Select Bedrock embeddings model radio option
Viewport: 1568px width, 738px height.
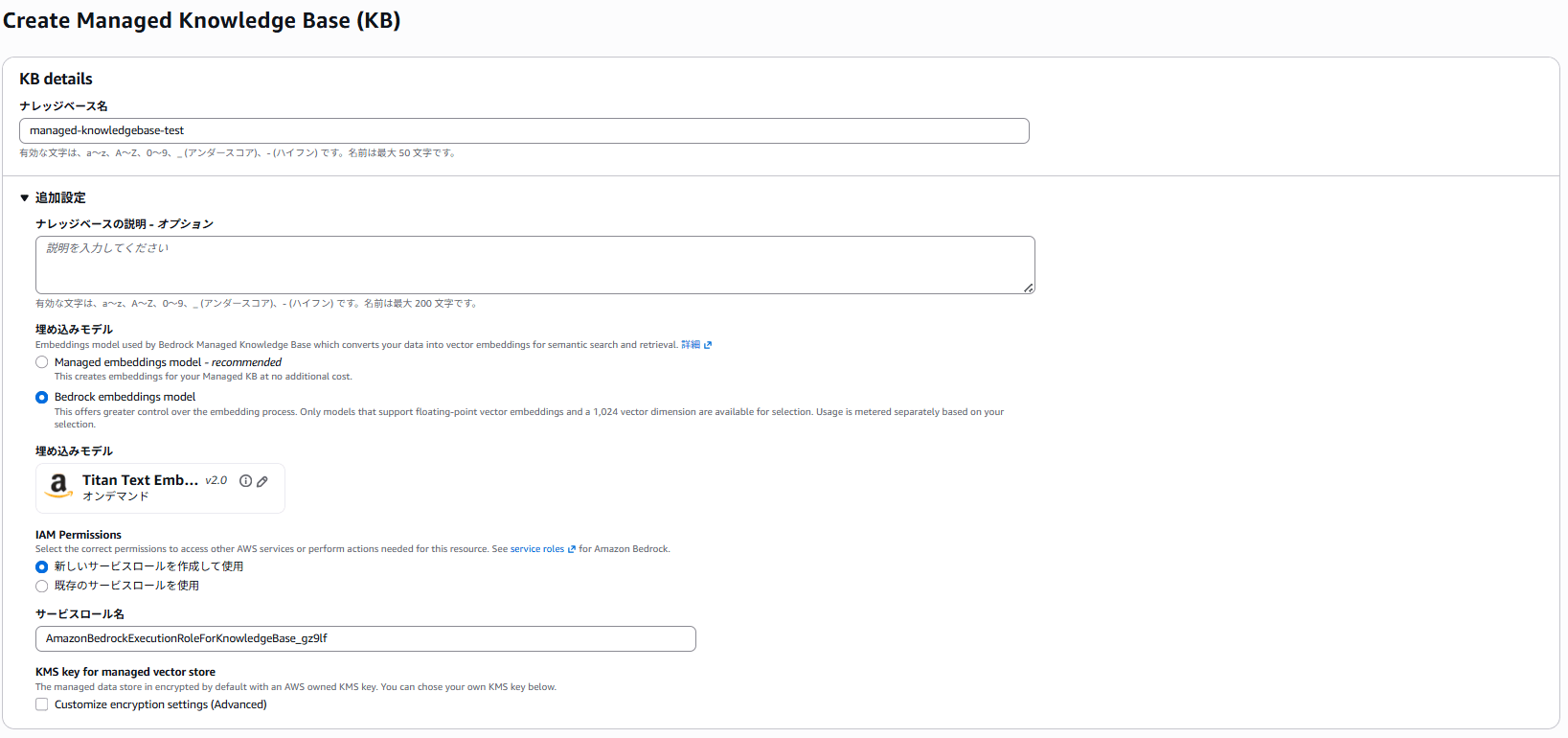tap(42, 397)
